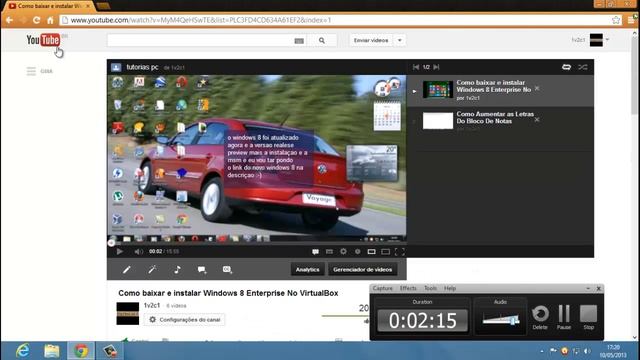Click the Analytics button
The width and height of the screenshot is (640, 360).
tap(307, 269)
